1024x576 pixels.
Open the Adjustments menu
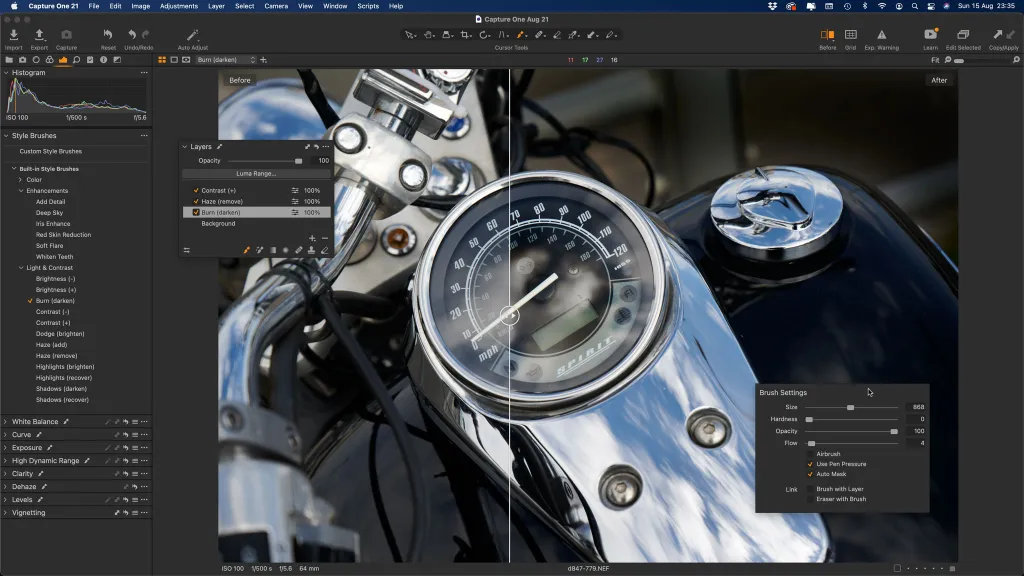point(179,6)
